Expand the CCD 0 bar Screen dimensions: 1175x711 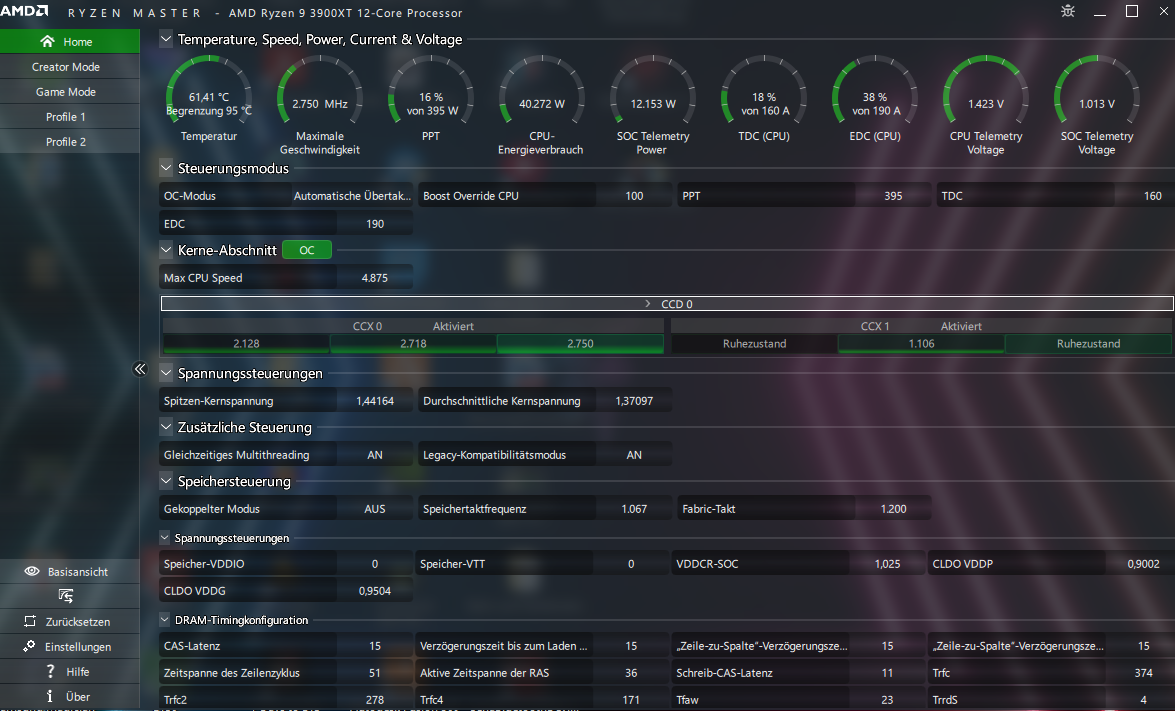(667, 303)
